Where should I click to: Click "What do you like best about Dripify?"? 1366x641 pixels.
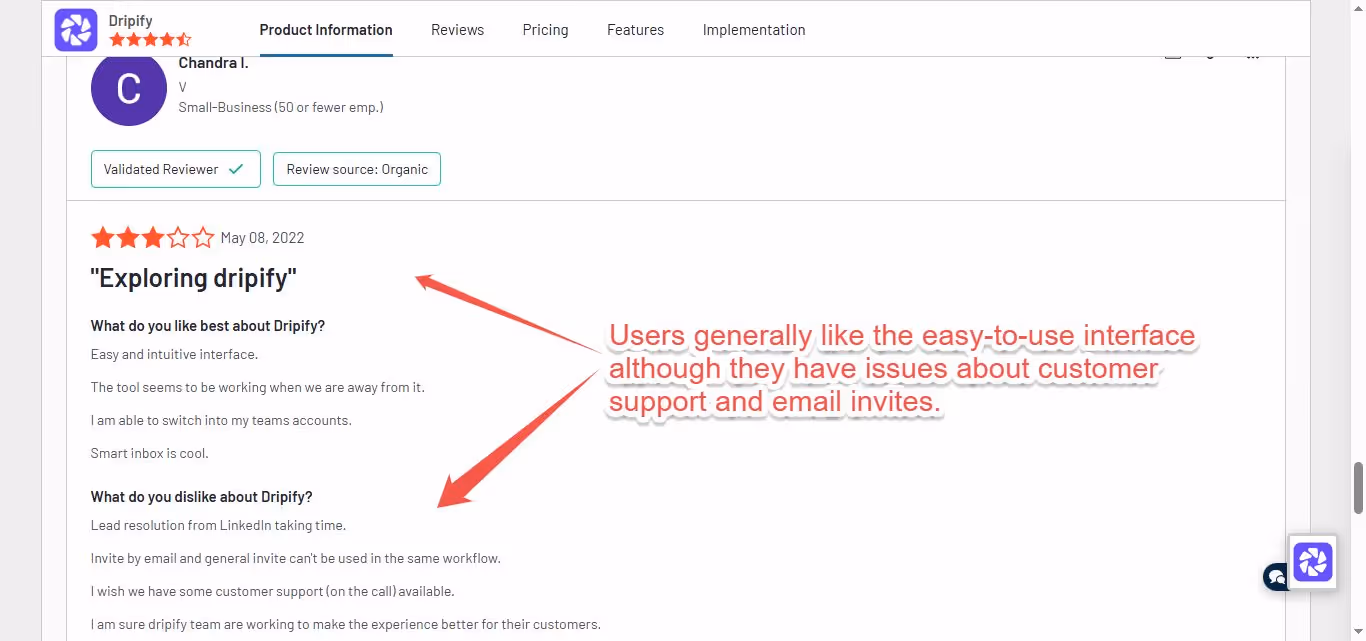pyautogui.click(x=208, y=326)
